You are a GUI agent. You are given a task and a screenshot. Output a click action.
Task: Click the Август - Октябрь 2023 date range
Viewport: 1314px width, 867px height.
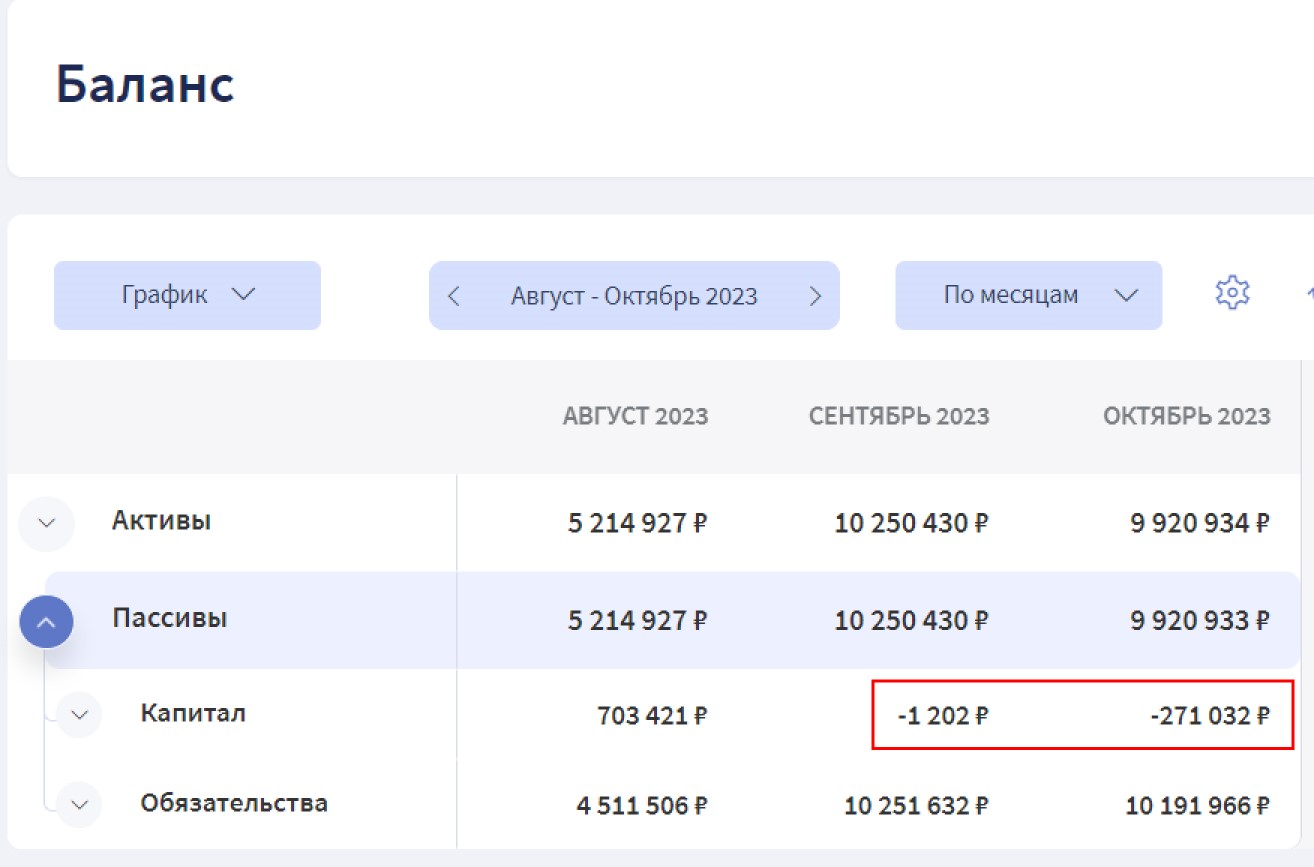coord(634,296)
